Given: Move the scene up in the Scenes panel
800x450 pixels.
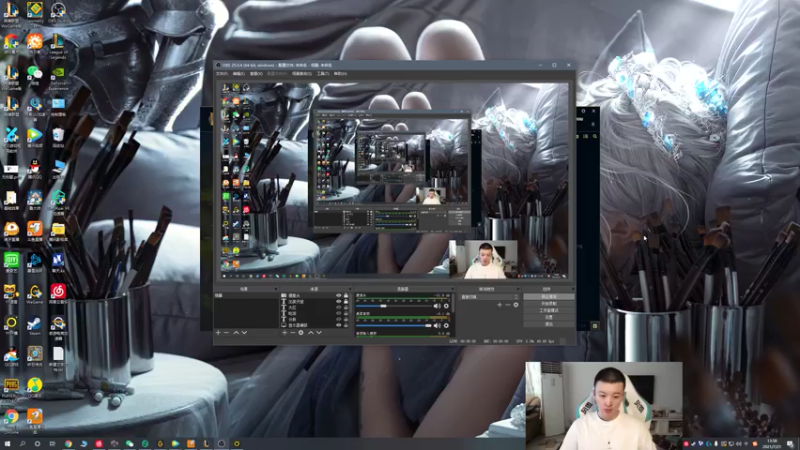Looking at the screenshot, I should click(236, 333).
